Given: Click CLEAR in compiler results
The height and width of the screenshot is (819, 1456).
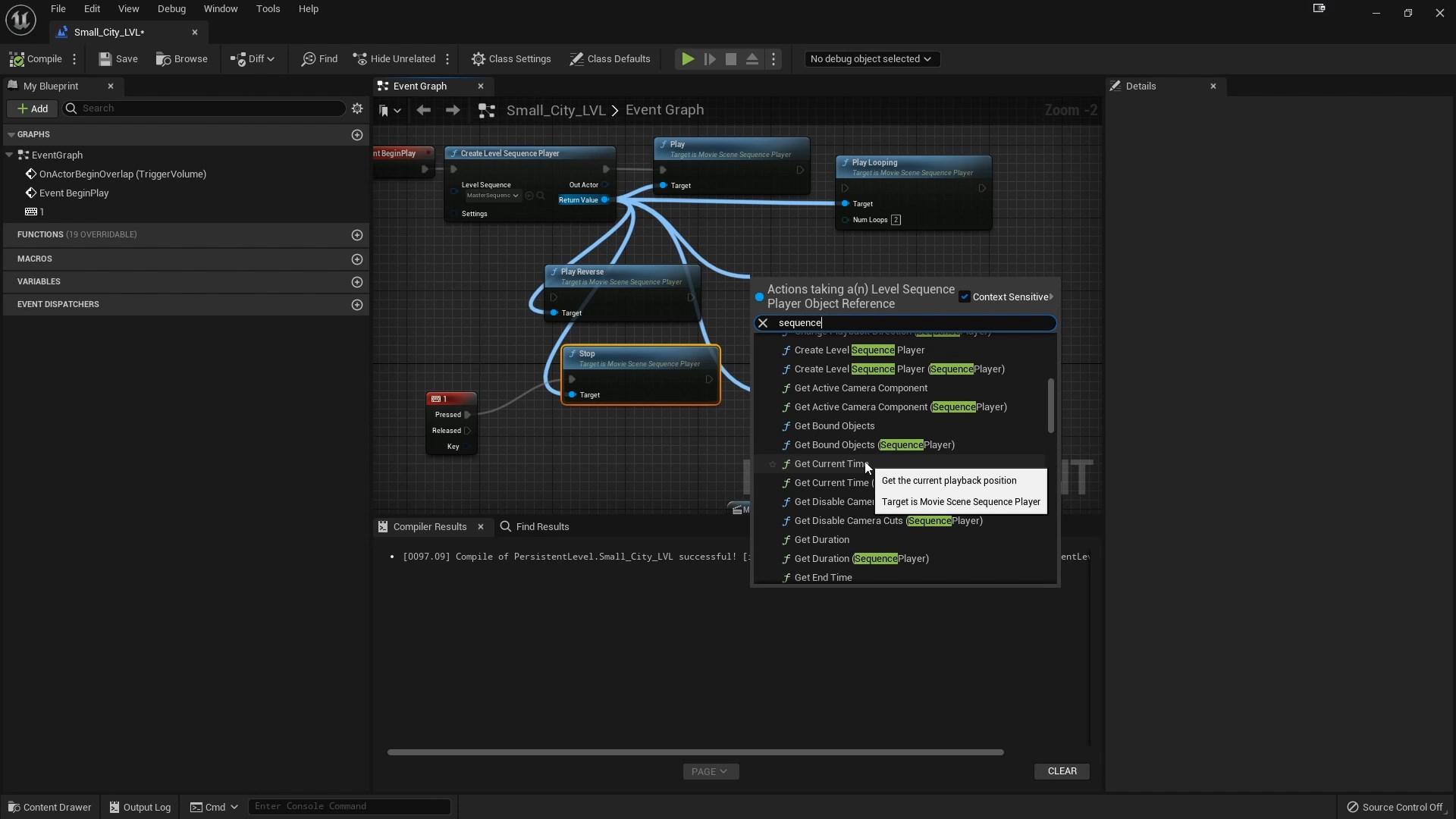Looking at the screenshot, I should (x=1062, y=771).
